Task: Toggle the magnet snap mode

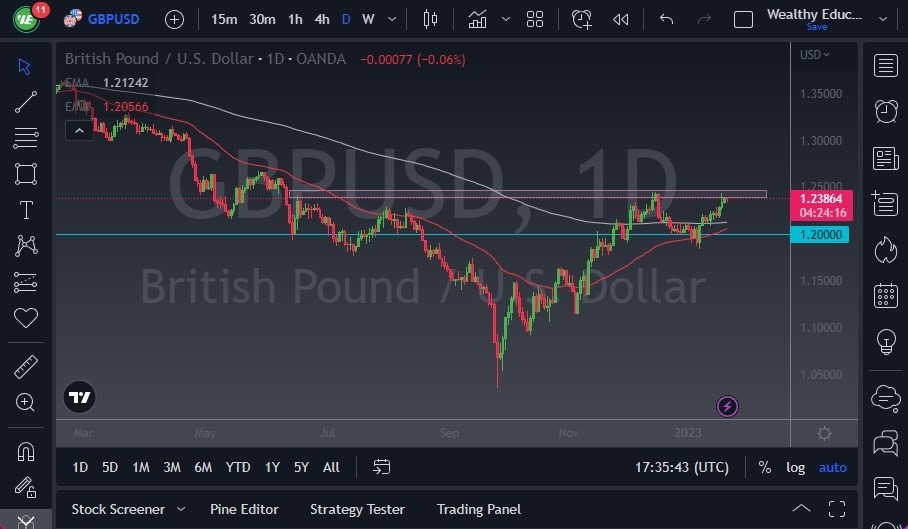Action: tap(25, 451)
